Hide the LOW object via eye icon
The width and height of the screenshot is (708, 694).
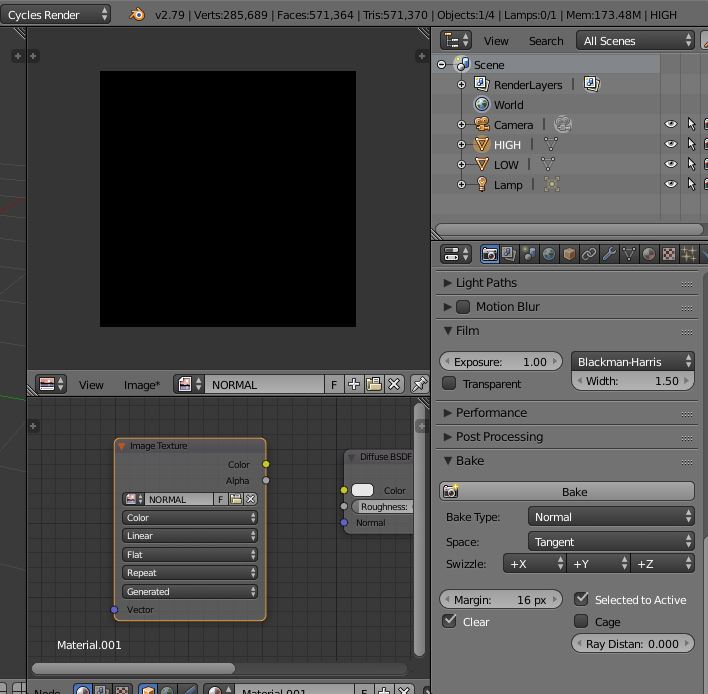pos(671,164)
